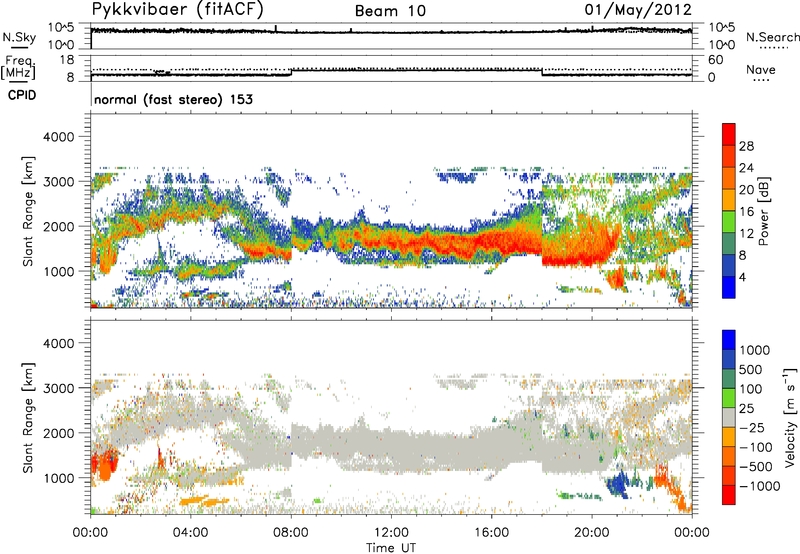This screenshot has width=800, height=554.
Task: Click the blue positive-velocity patch near 21:00
Action: 618,483
